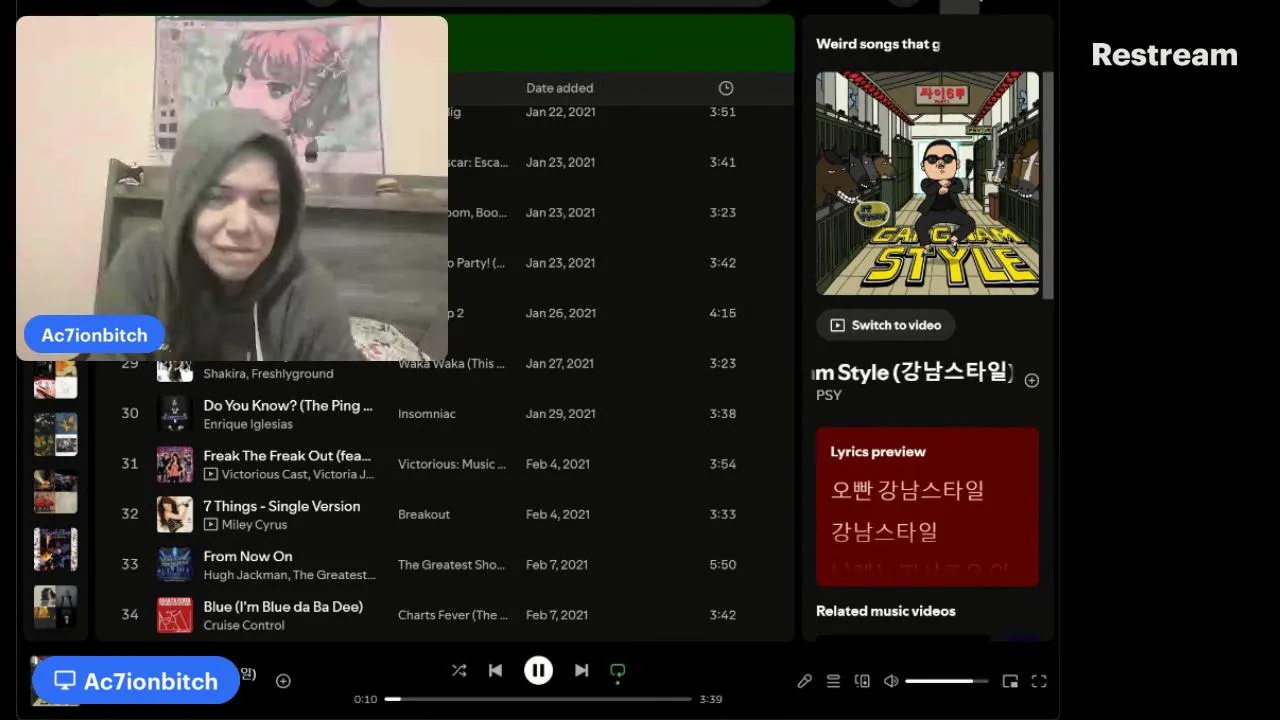Click the Freak The Freak Out cover thumbnail
Image resolution: width=1280 pixels, height=720 pixels.
coord(175,464)
